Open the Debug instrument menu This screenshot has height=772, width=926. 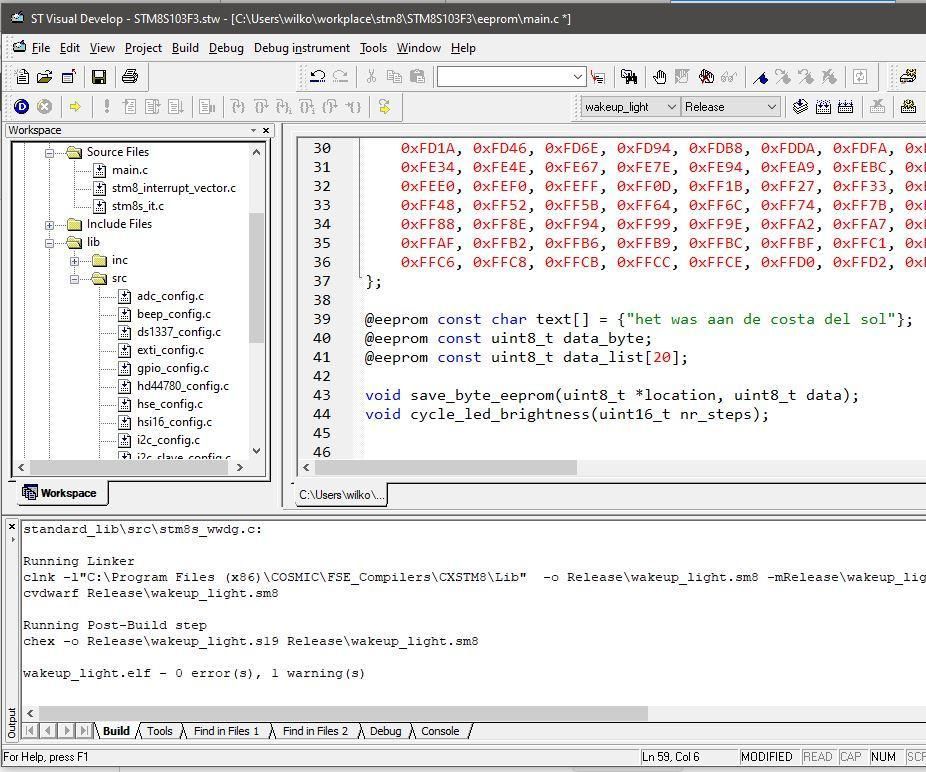click(301, 48)
